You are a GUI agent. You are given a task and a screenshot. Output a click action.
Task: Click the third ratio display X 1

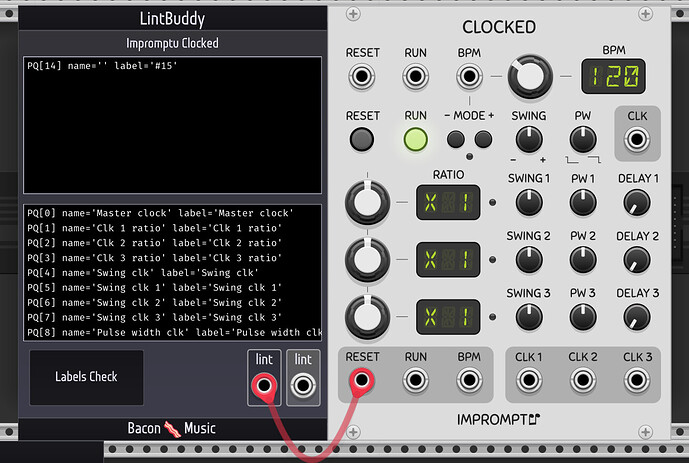448,317
